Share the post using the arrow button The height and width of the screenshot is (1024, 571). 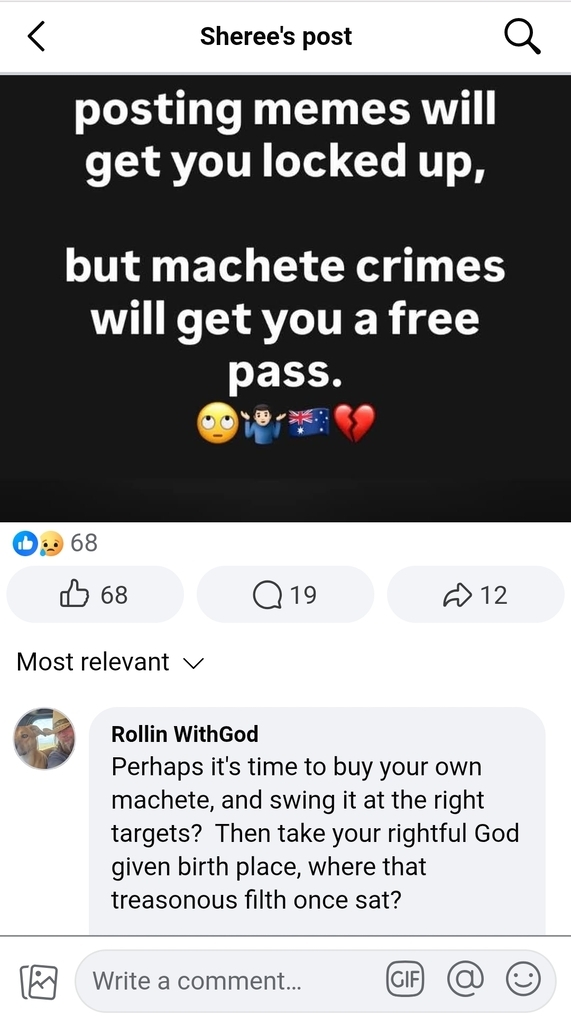point(476,594)
